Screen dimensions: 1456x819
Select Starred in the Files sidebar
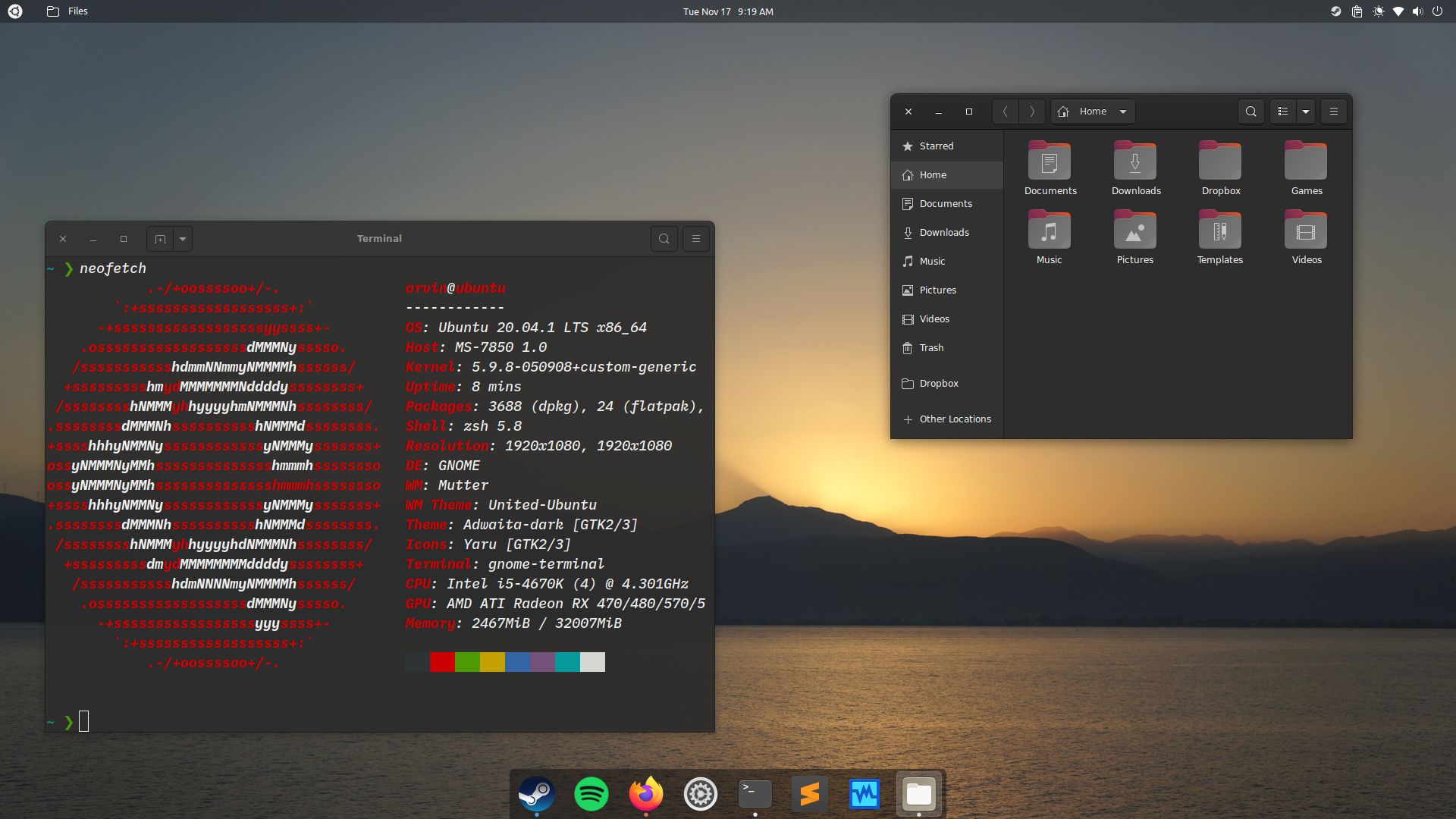937,146
